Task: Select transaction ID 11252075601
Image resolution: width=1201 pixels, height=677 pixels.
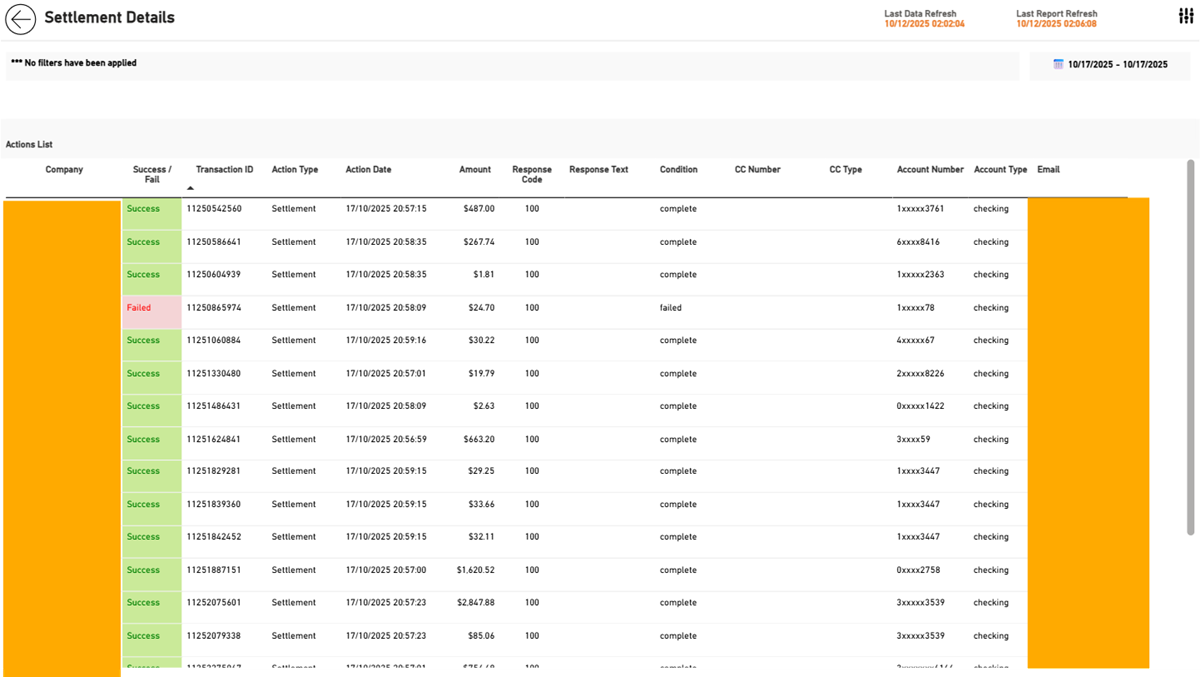Action: (214, 602)
